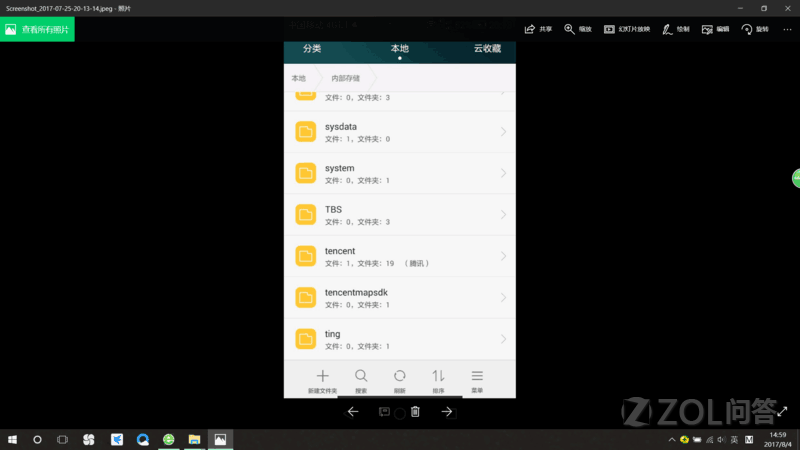Screen dimensions: 800x450
Task: Start the slideshow playback
Action: pyautogui.click(x=627, y=29)
